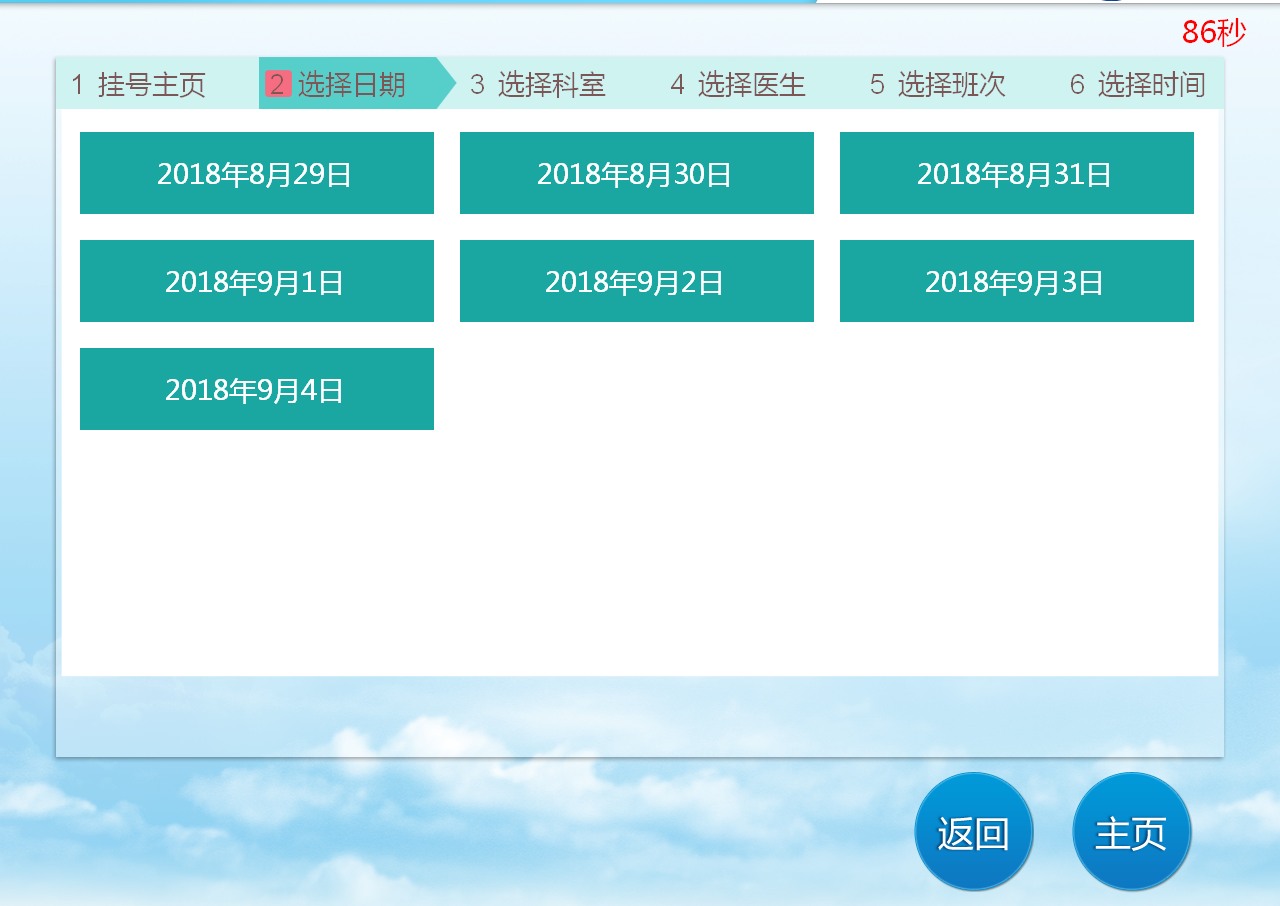Screen dimensions: 1280x906
Task: Click the red countdown timer in seconds
Action: coord(1213,32)
